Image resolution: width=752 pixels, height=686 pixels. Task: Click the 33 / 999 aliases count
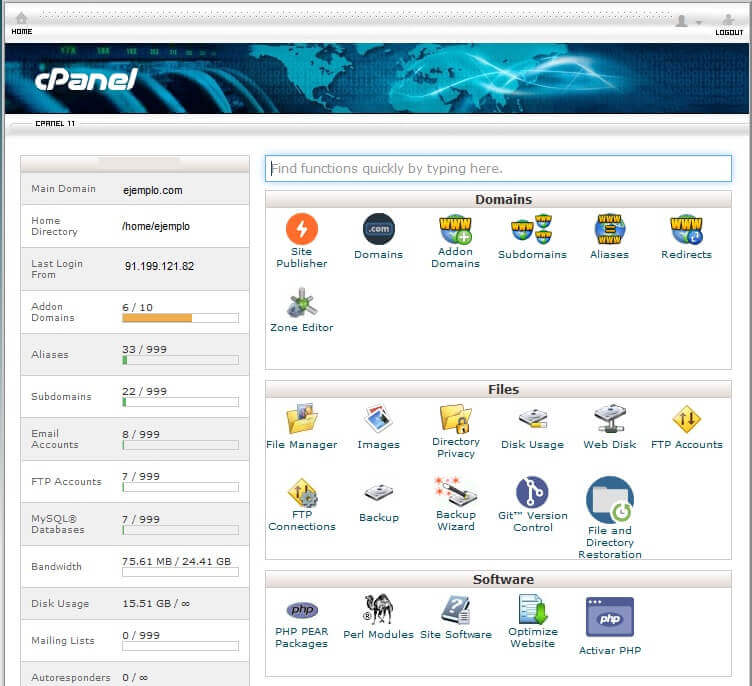144,349
